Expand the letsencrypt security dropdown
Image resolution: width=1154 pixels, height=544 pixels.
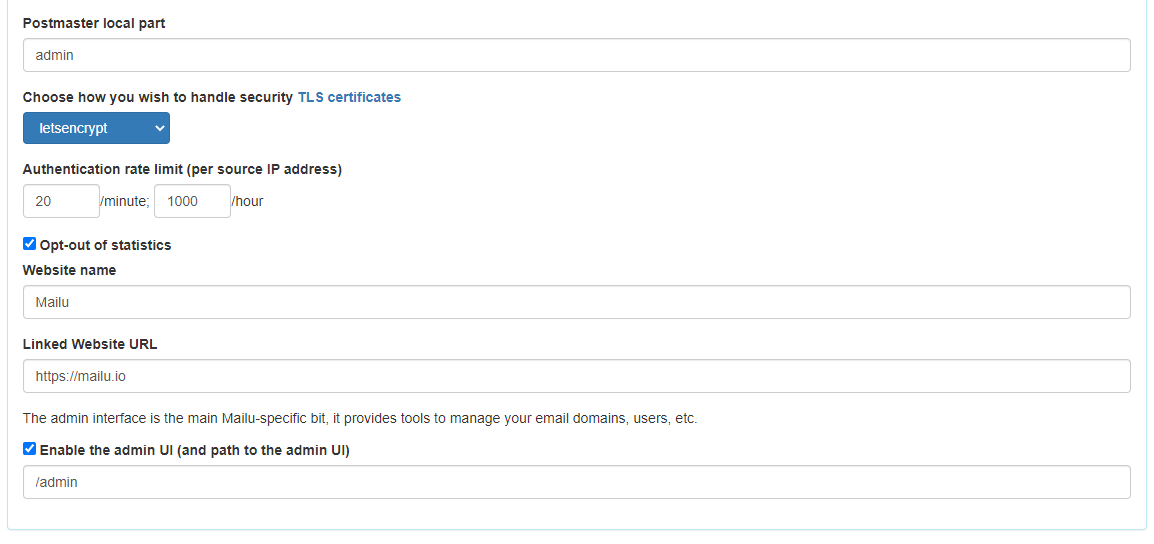point(96,128)
